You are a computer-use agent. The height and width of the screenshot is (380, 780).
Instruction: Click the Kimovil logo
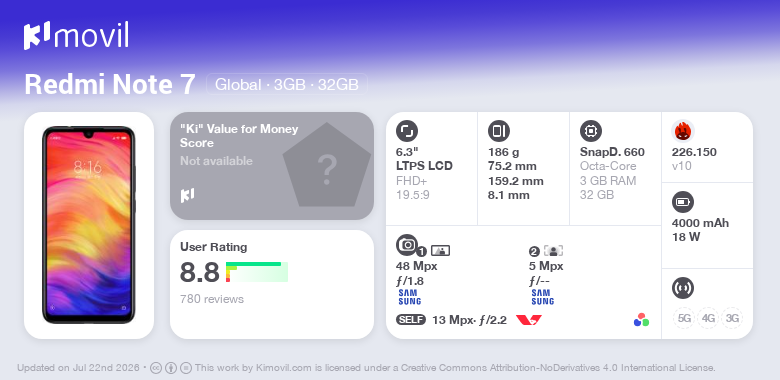tap(76, 35)
